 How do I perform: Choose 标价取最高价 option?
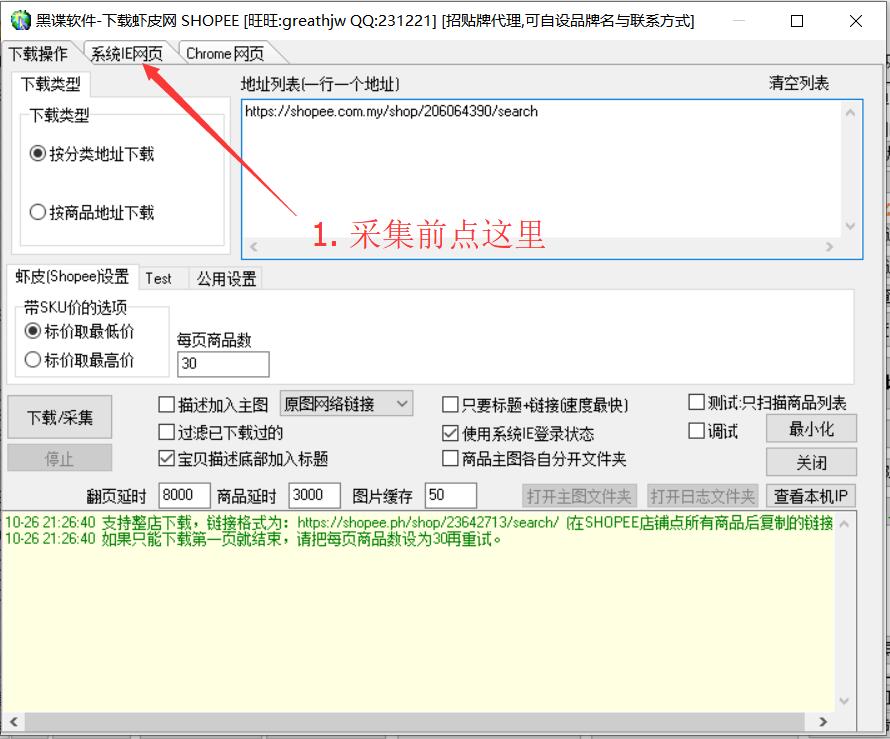[80, 360]
